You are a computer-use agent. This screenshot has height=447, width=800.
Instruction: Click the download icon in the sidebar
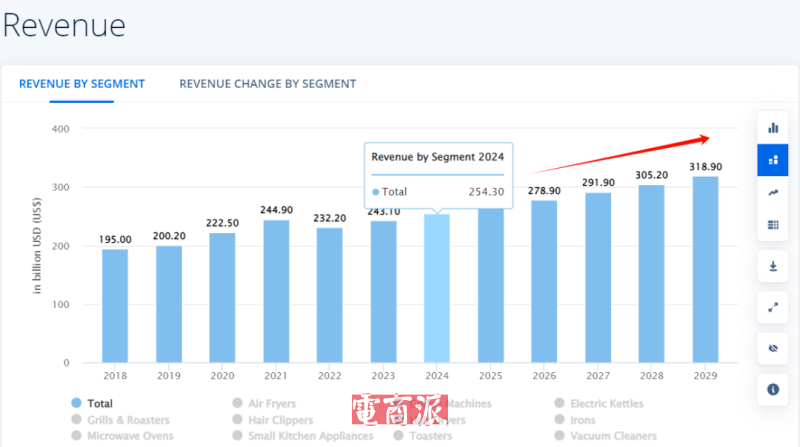click(773, 267)
